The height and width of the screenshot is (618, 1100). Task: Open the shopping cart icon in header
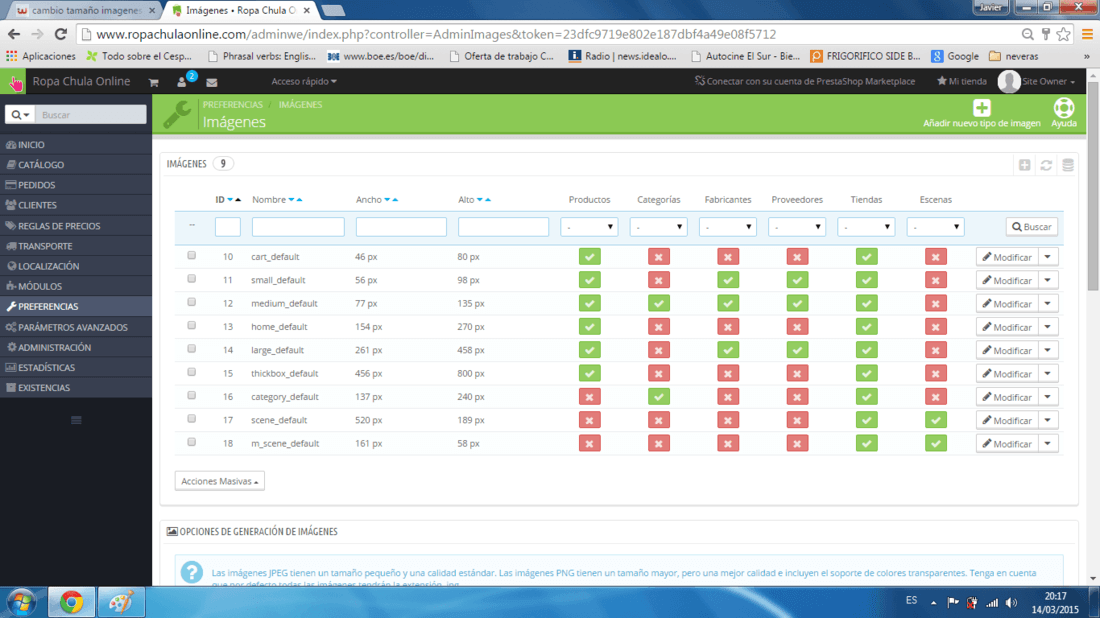click(153, 82)
